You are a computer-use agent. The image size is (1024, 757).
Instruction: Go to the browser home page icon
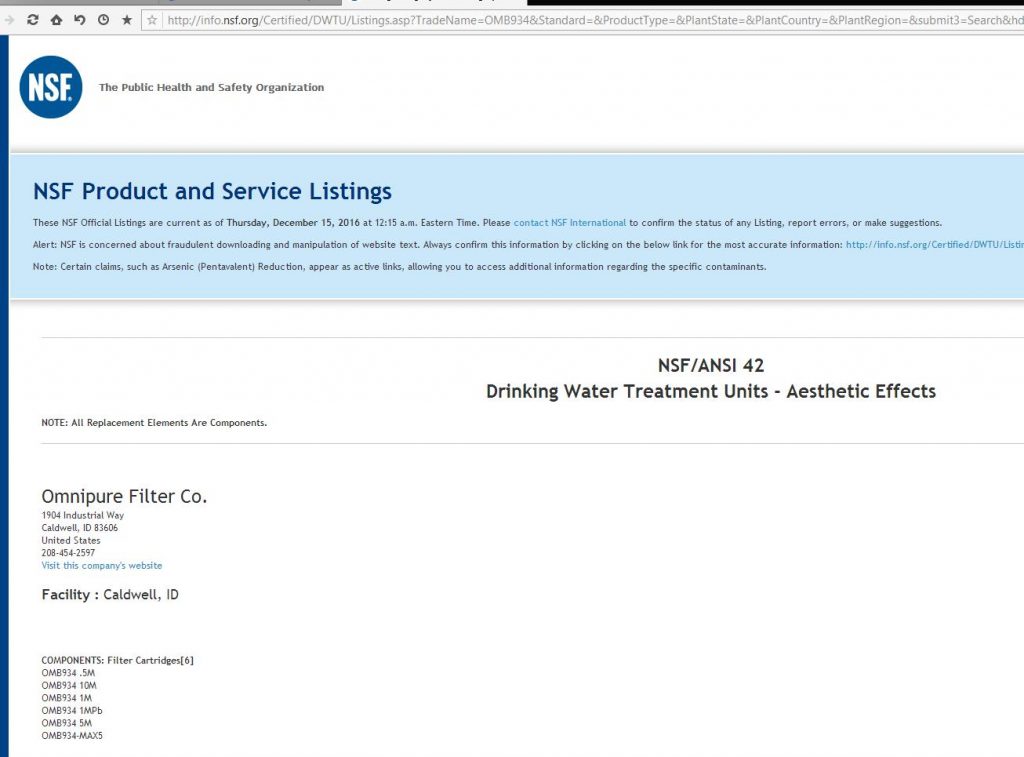point(56,20)
